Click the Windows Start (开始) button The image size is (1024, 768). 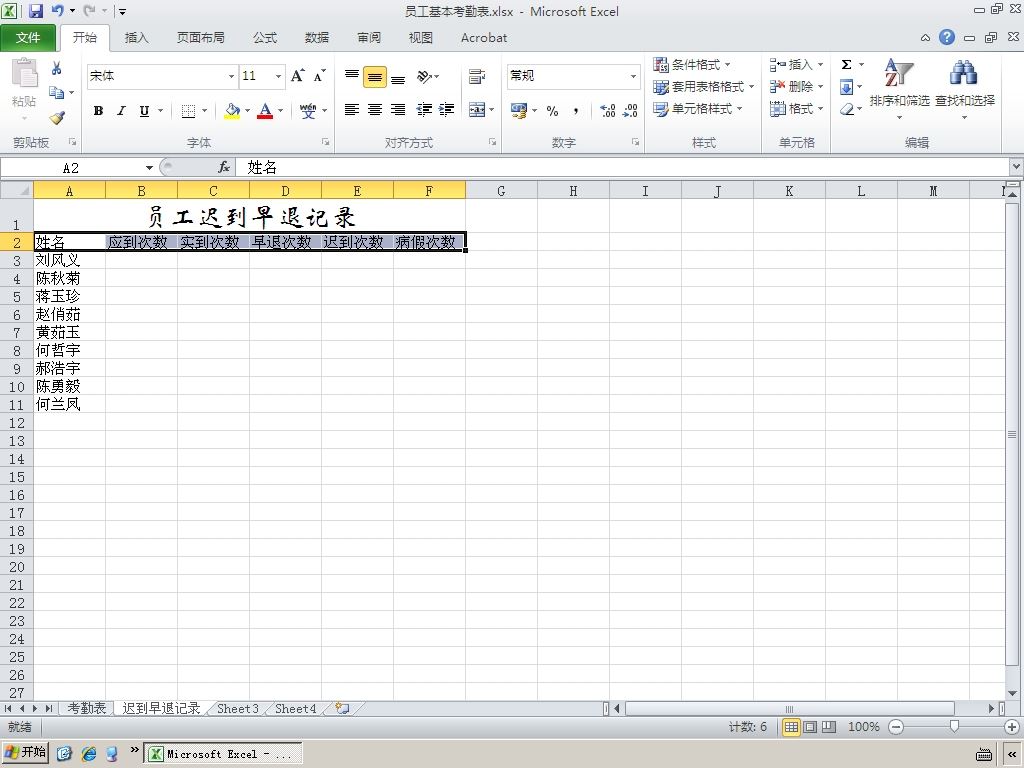25,753
